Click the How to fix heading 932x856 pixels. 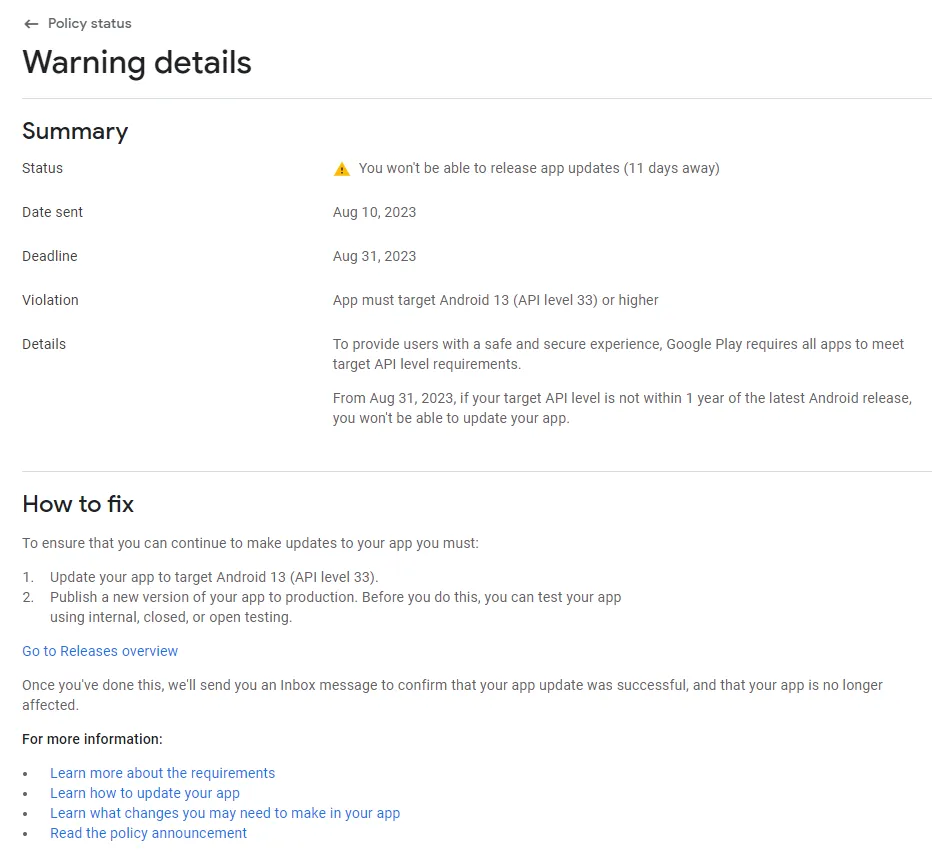click(x=78, y=504)
